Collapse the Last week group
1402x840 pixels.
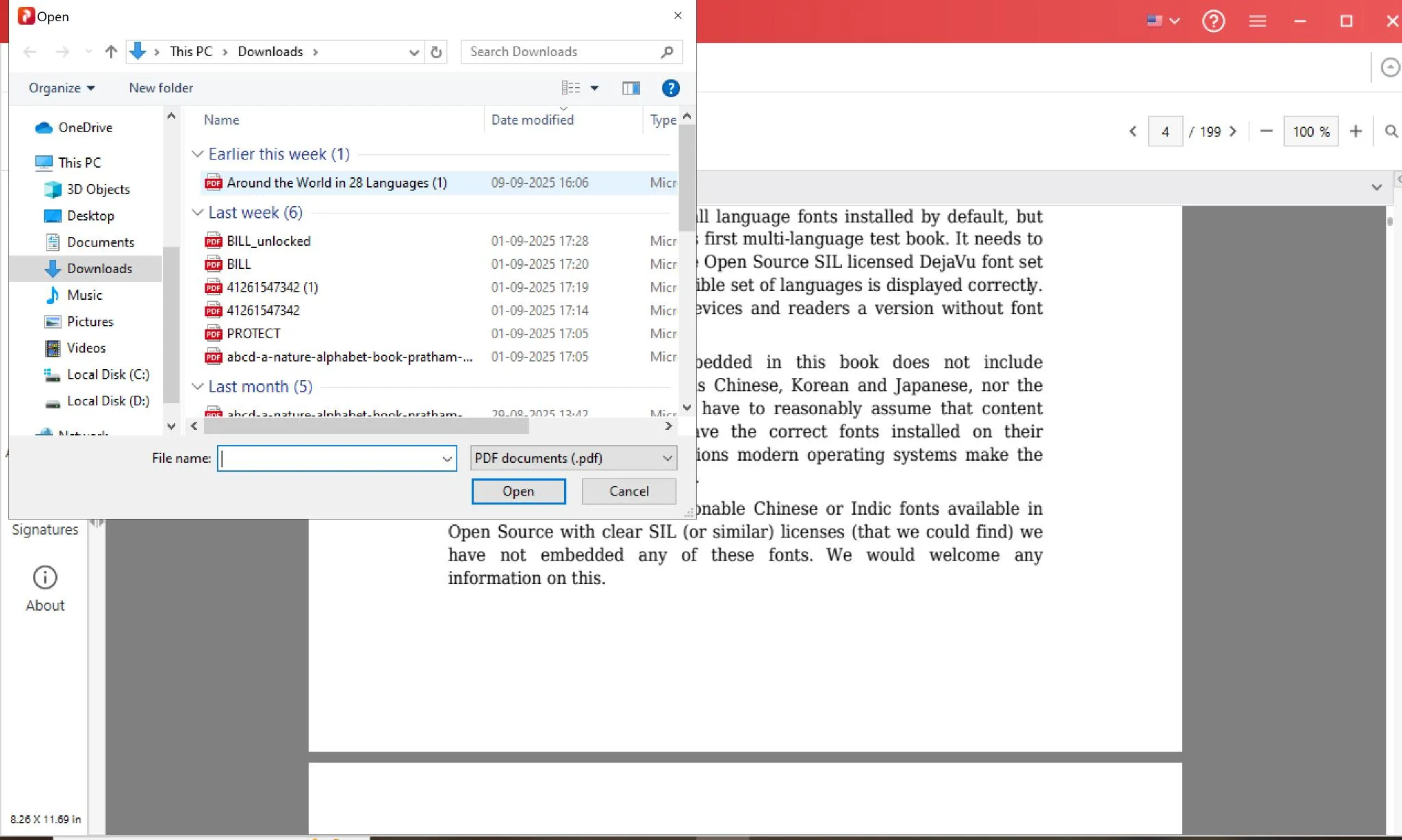click(x=197, y=212)
